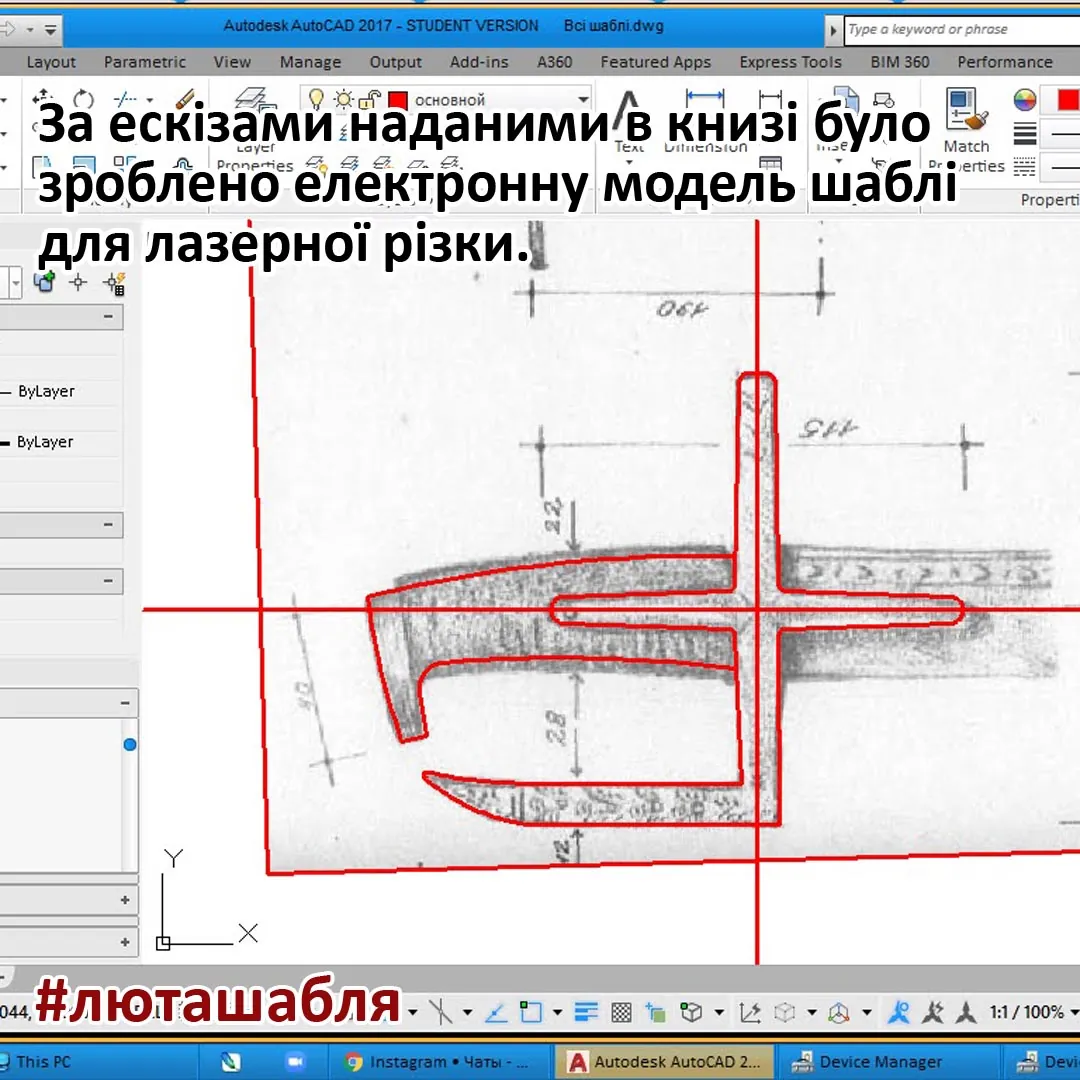Toggle the layer freeze sun icon
The width and height of the screenshot is (1080, 1080).
pos(343,99)
